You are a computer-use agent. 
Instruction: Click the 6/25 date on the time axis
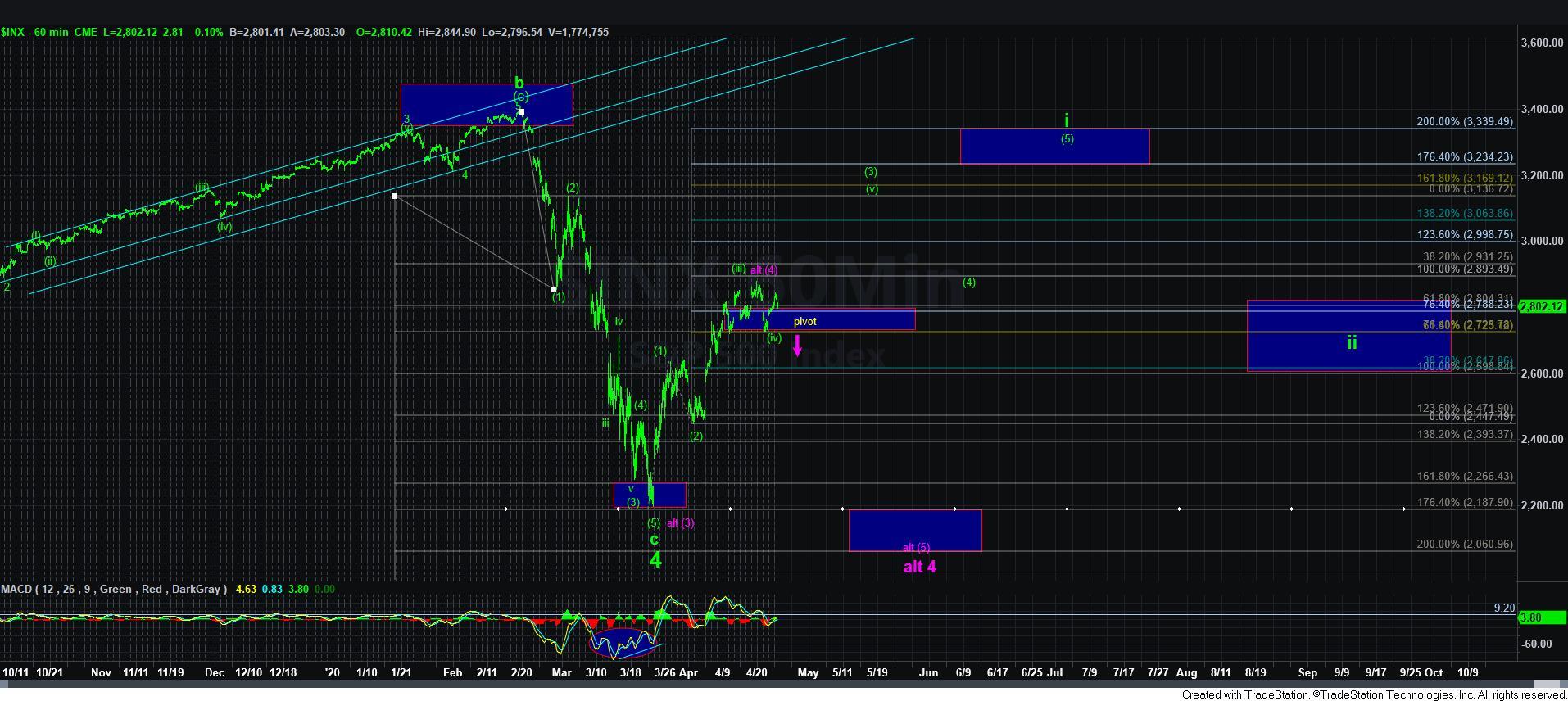(x=1032, y=672)
